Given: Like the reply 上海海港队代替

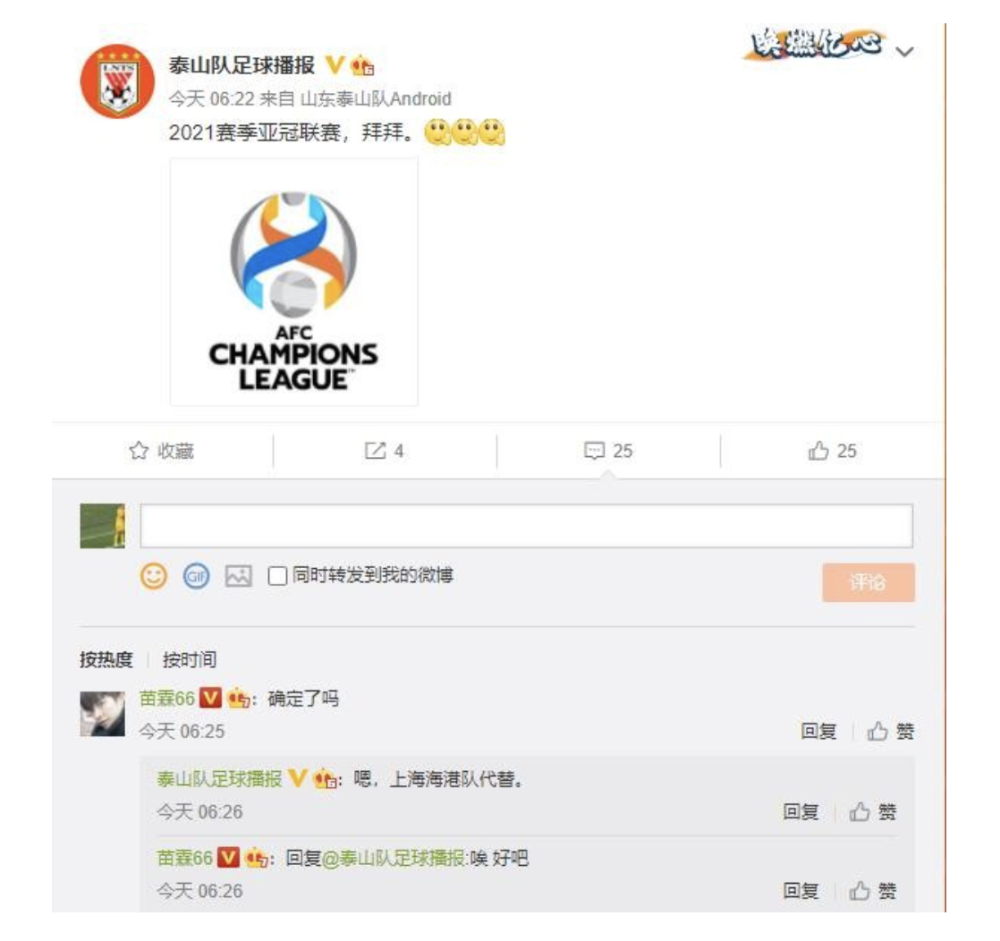Looking at the screenshot, I should (872, 811).
